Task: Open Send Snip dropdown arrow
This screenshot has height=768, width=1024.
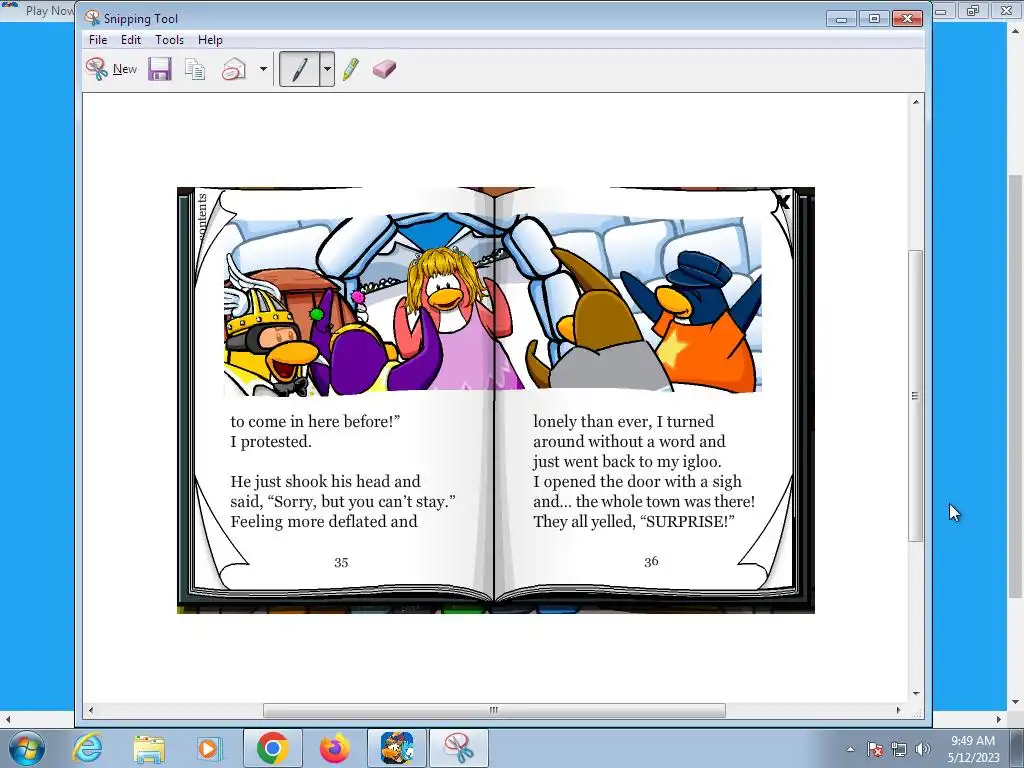Action: pos(263,69)
